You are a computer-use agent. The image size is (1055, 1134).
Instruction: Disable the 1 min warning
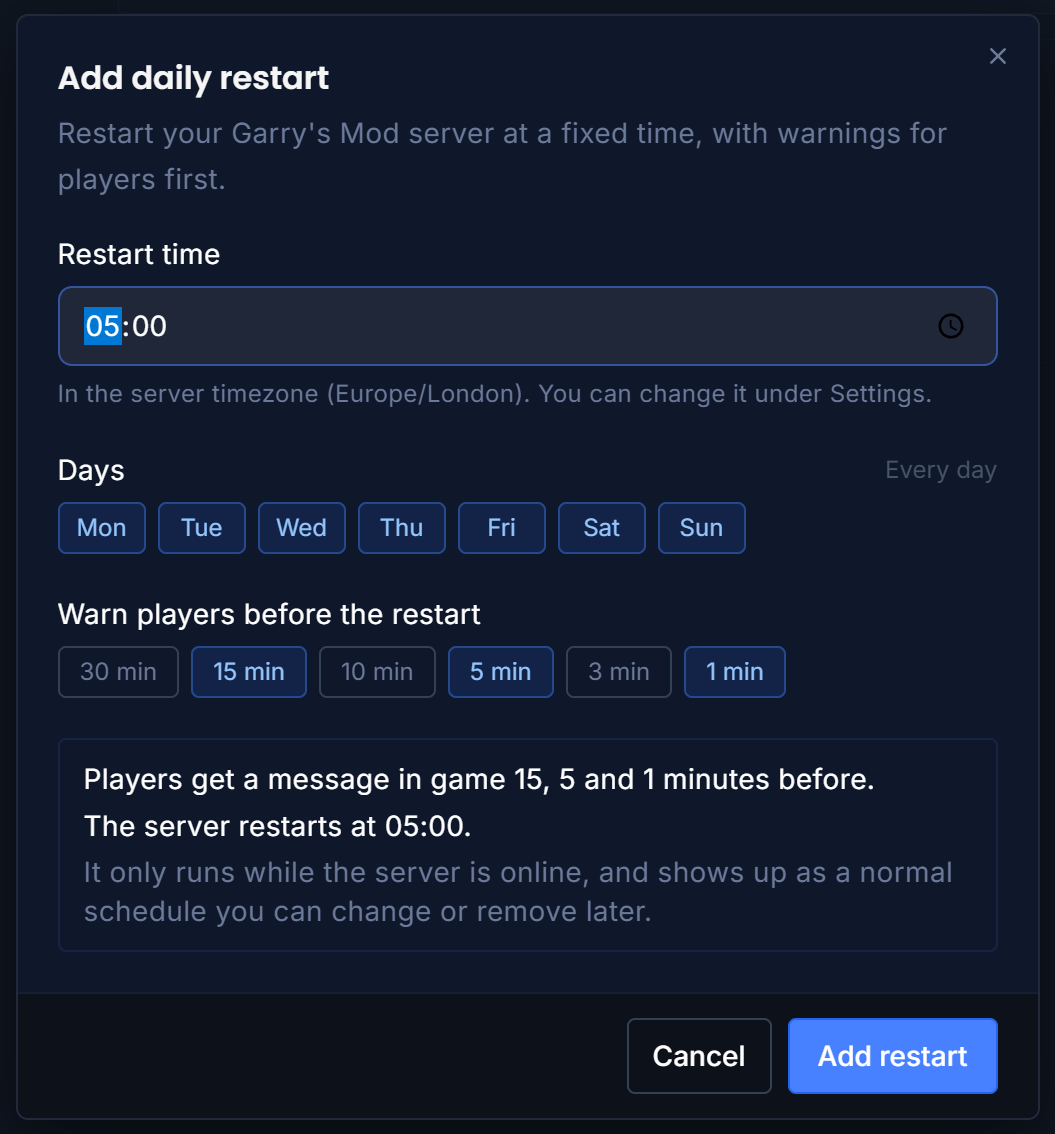click(735, 672)
